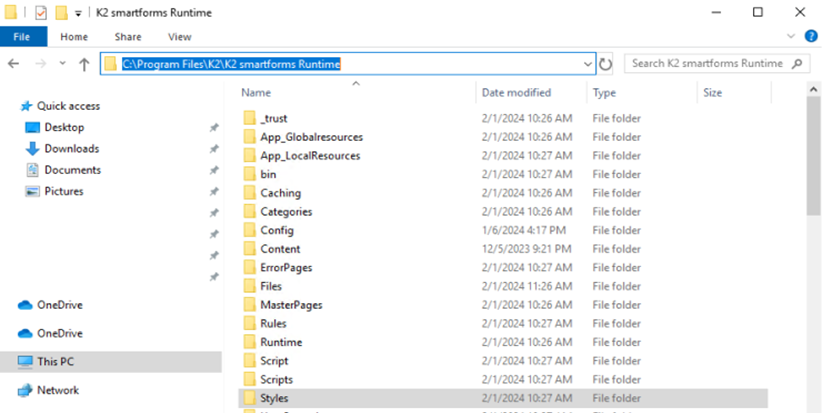Select the Runtime folder

(281, 342)
